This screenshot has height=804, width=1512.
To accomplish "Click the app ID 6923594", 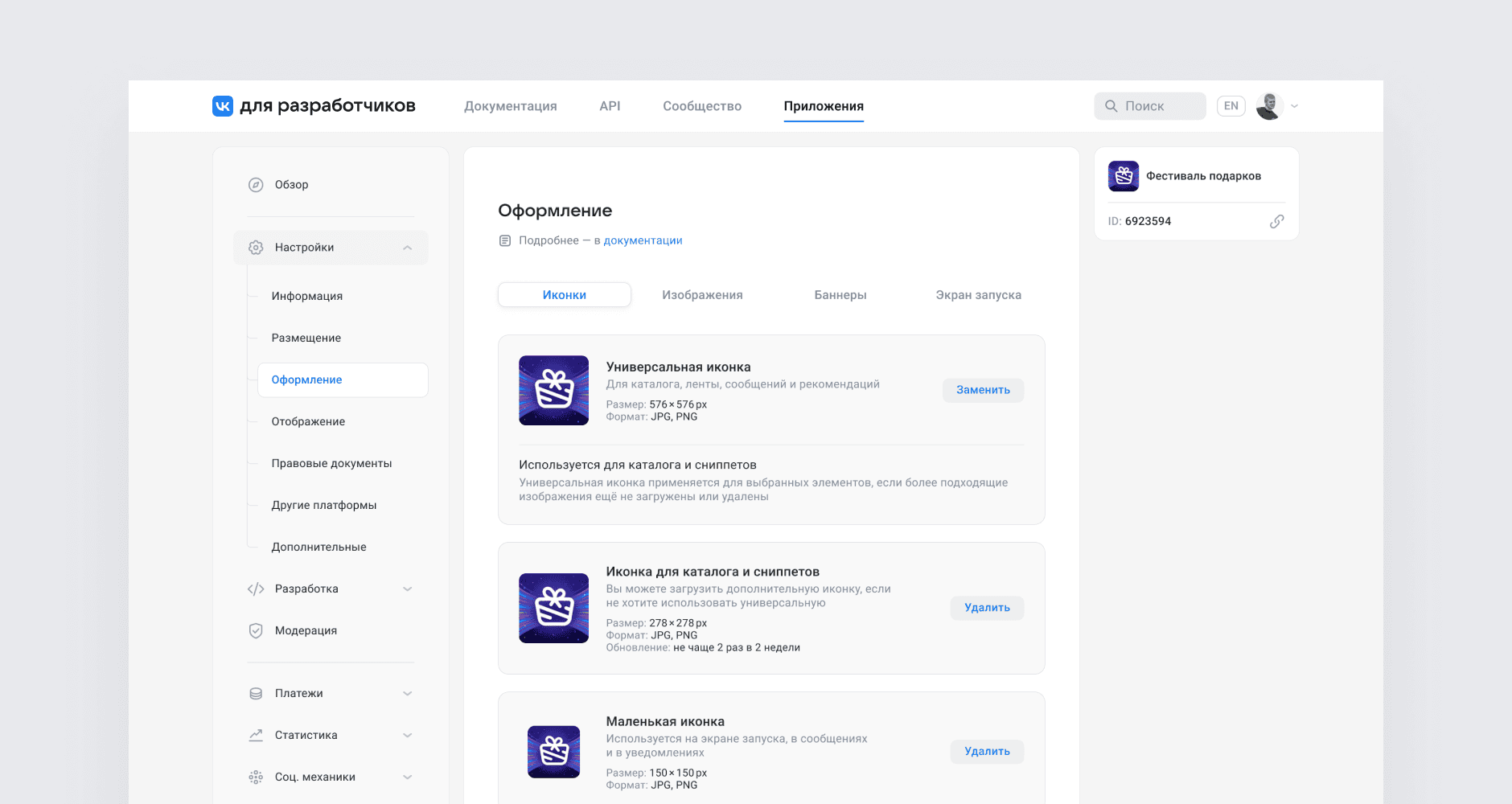I will (1148, 222).
